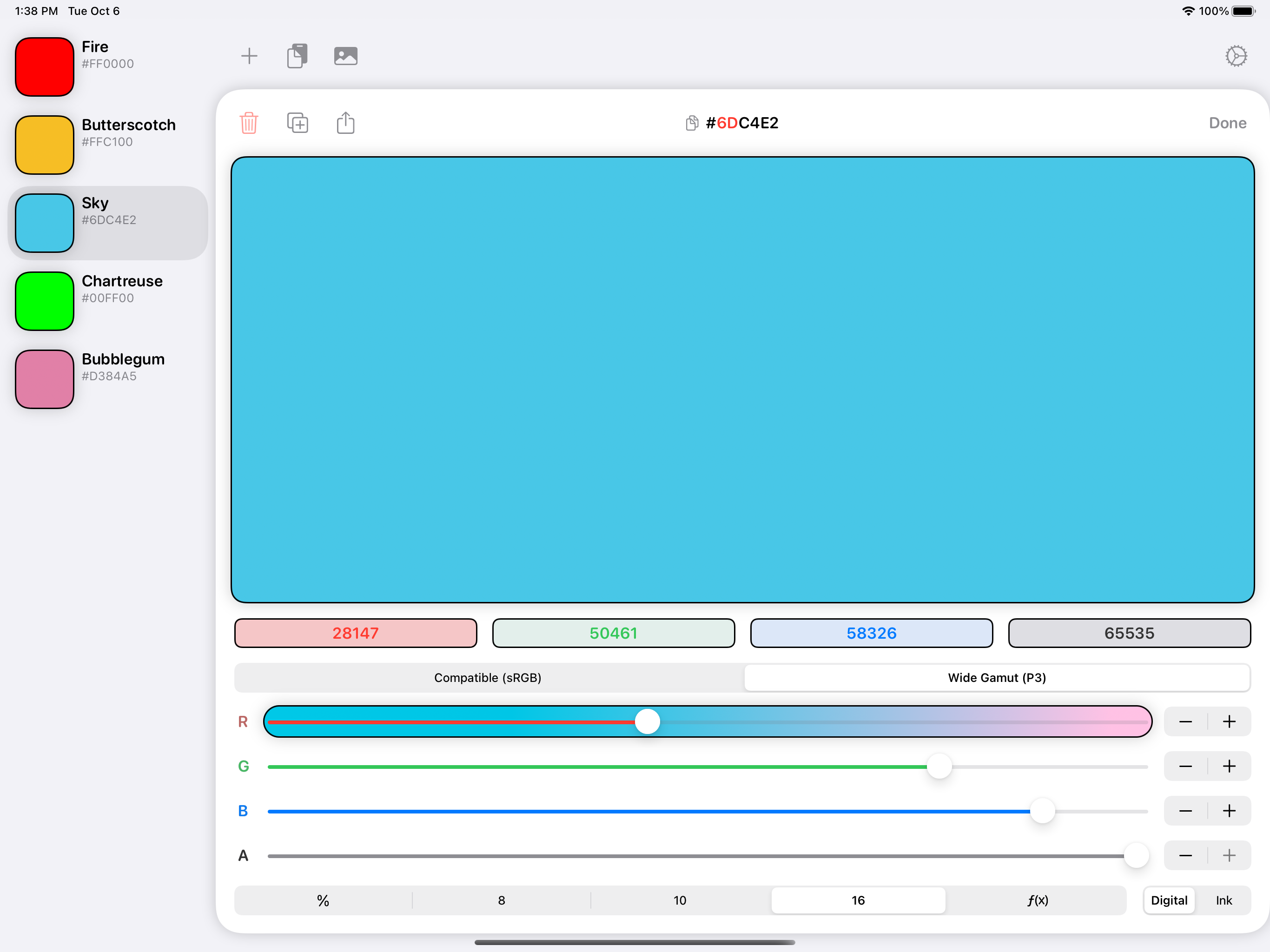The image size is (1270, 952).
Task: Add a new color with the plus icon
Action: [x=249, y=56]
